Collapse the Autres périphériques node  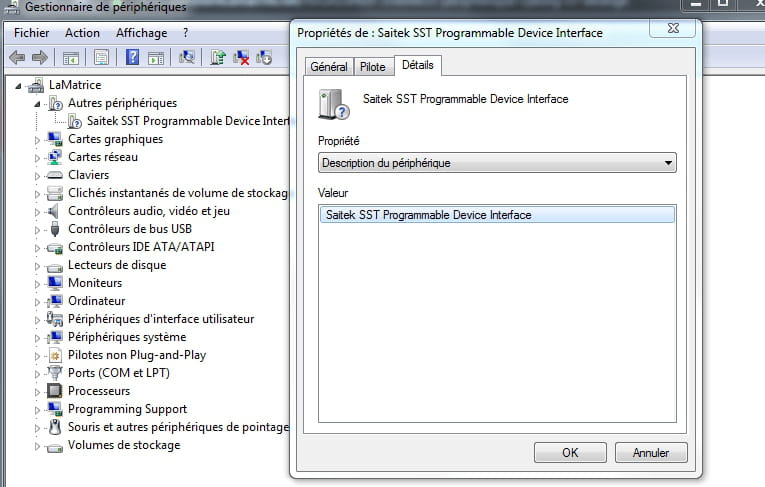pos(37,104)
